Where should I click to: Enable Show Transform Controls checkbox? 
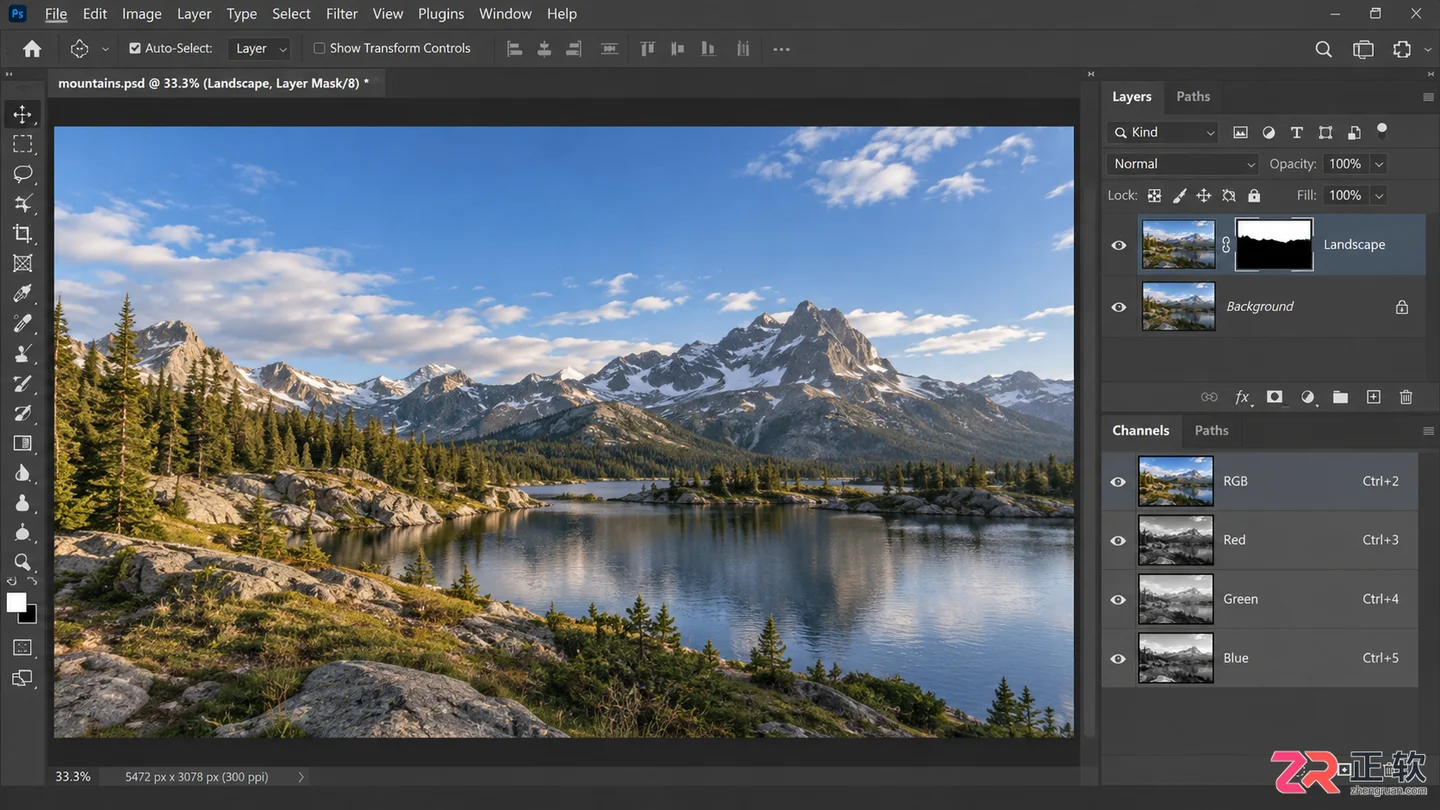click(319, 48)
